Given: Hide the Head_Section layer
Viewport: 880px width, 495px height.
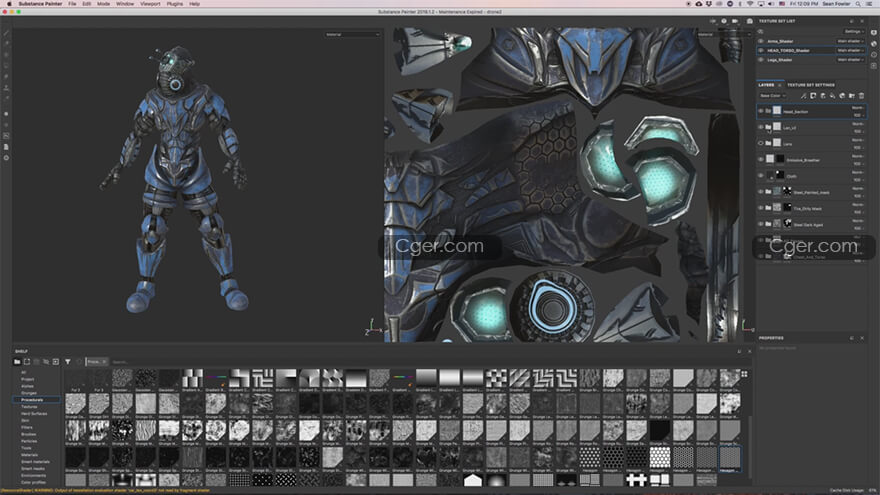Looking at the screenshot, I should point(761,111).
